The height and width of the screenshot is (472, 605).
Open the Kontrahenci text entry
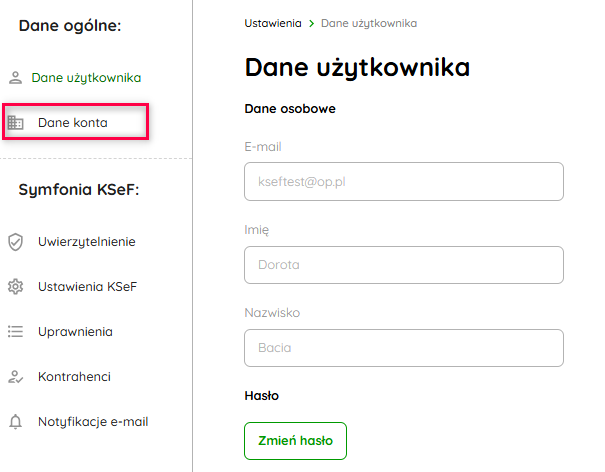click(74, 377)
